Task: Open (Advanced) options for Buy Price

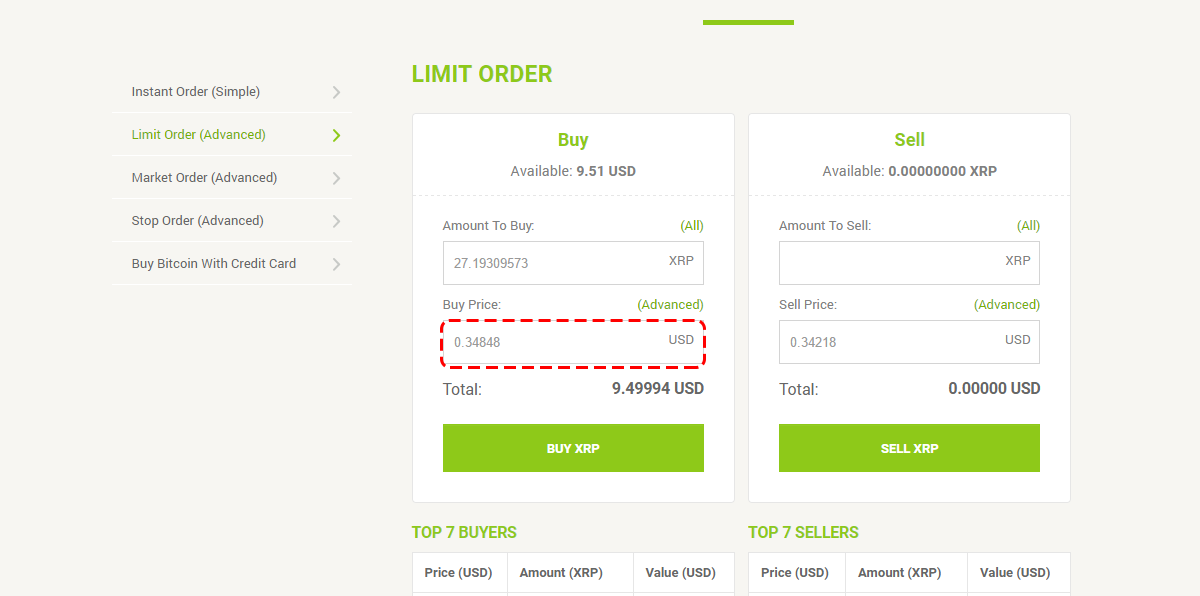Action: pyautogui.click(x=670, y=305)
